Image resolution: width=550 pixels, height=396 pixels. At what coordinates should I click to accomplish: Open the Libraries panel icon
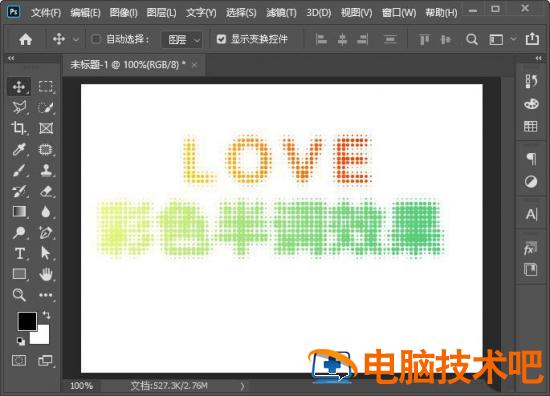(531, 270)
